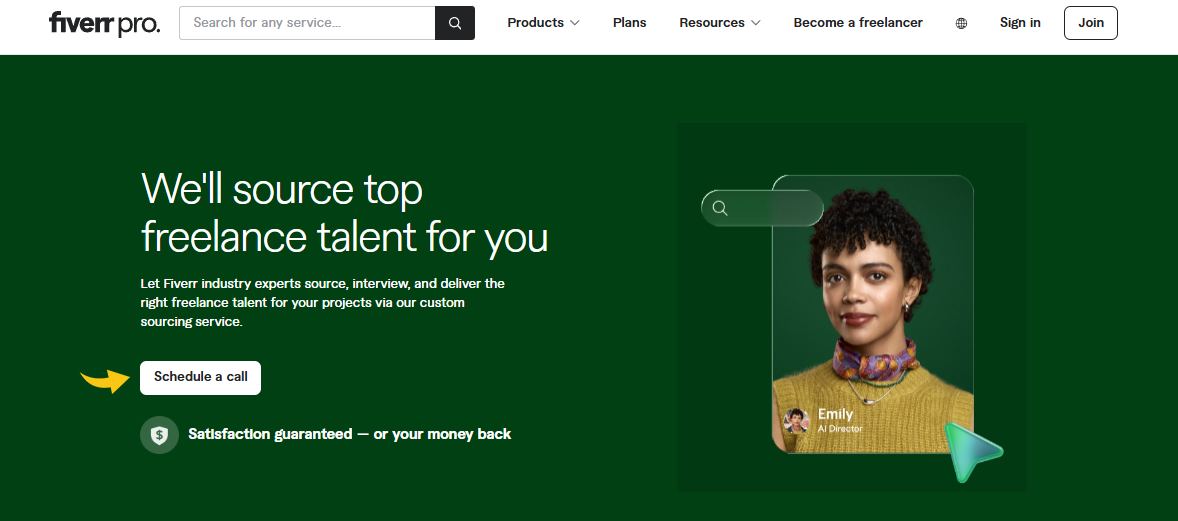Open the Plans menu item

(x=630, y=23)
